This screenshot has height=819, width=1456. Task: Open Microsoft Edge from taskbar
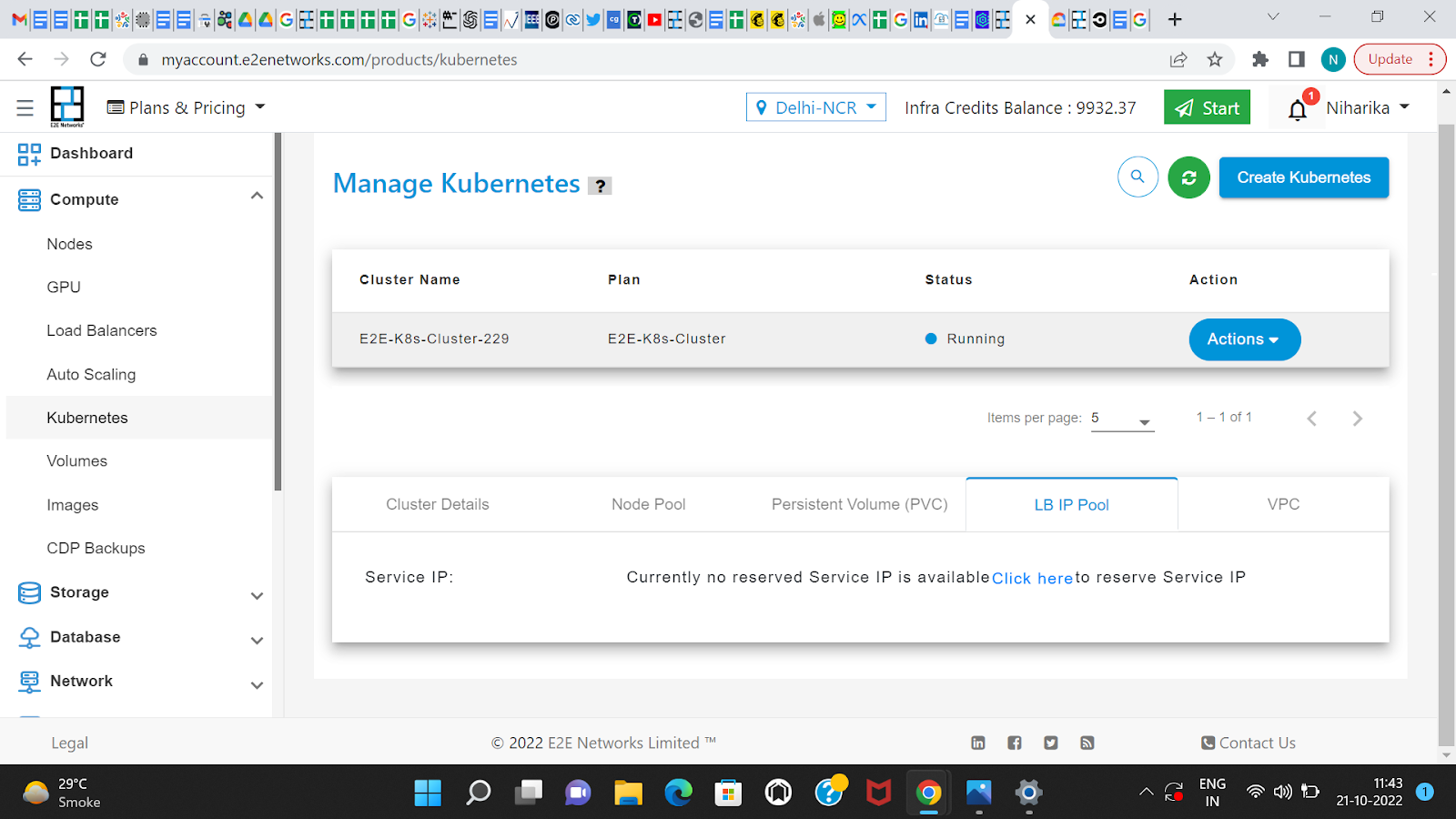coord(678,793)
